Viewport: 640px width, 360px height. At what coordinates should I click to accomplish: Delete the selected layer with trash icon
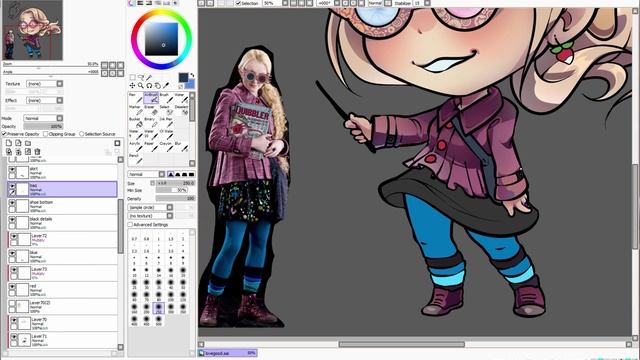coord(37,151)
